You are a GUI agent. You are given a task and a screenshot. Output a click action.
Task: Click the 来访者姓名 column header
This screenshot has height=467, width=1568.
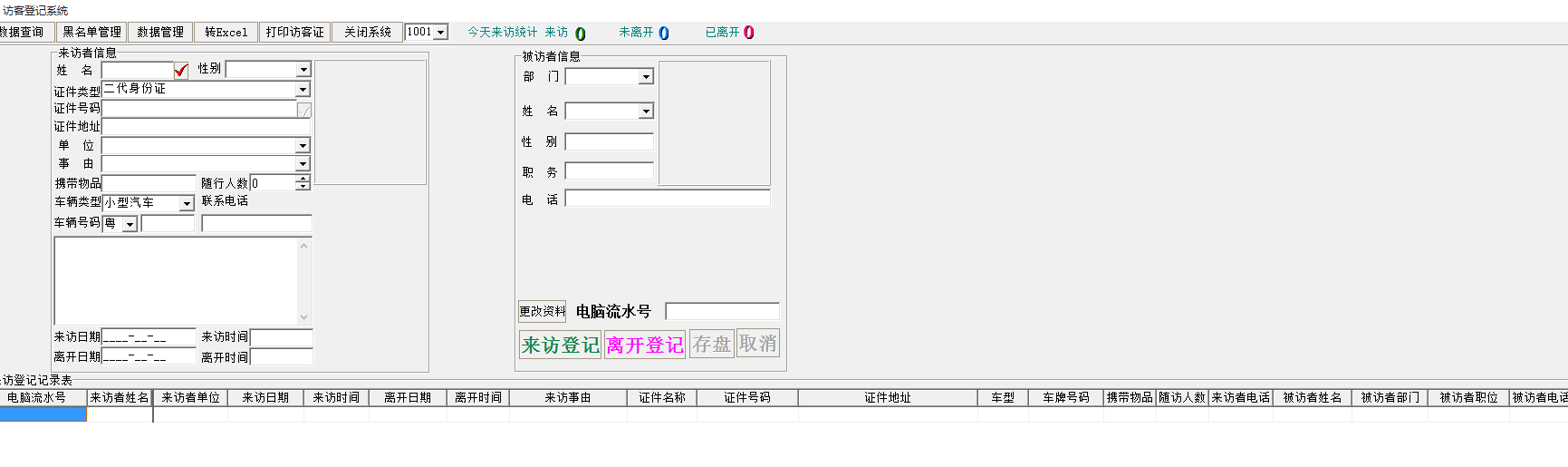click(119, 398)
